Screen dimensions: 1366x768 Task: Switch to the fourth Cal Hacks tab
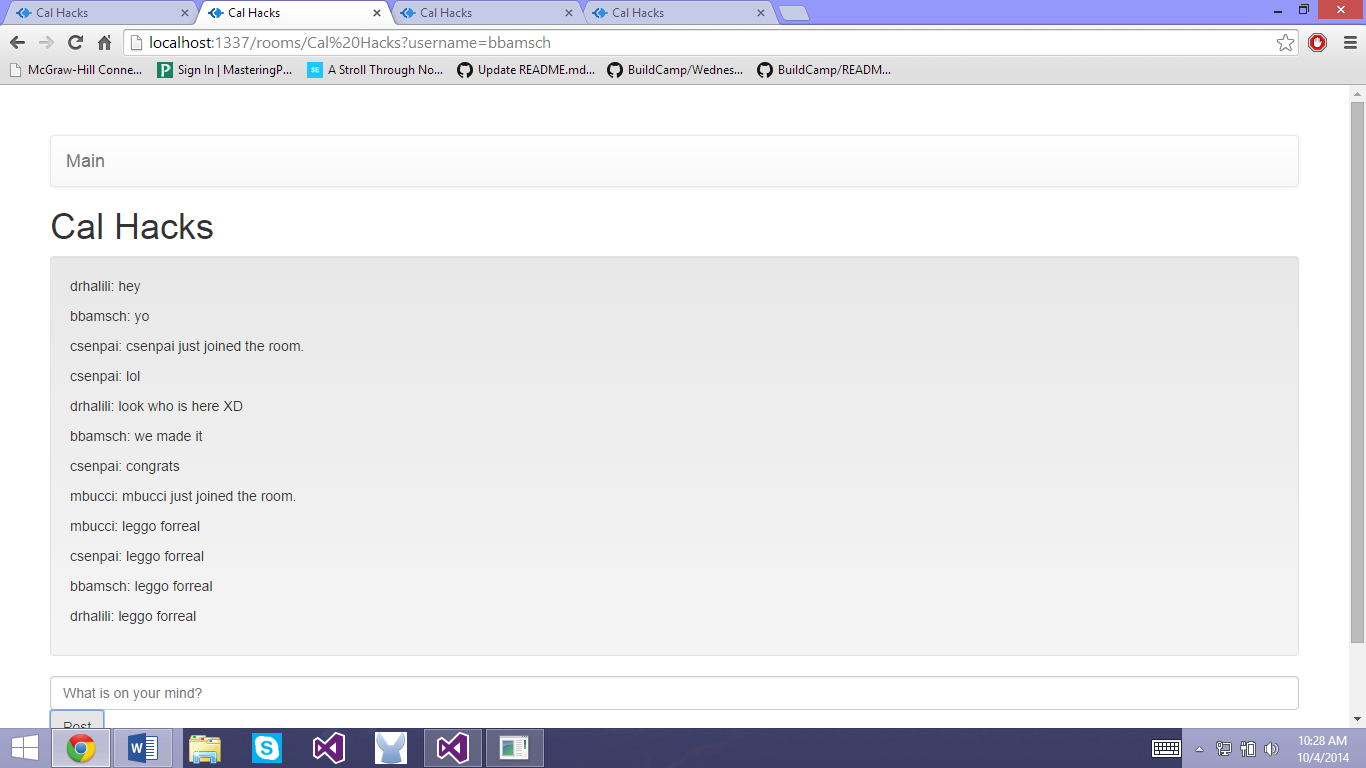pyautogui.click(x=679, y=13)
